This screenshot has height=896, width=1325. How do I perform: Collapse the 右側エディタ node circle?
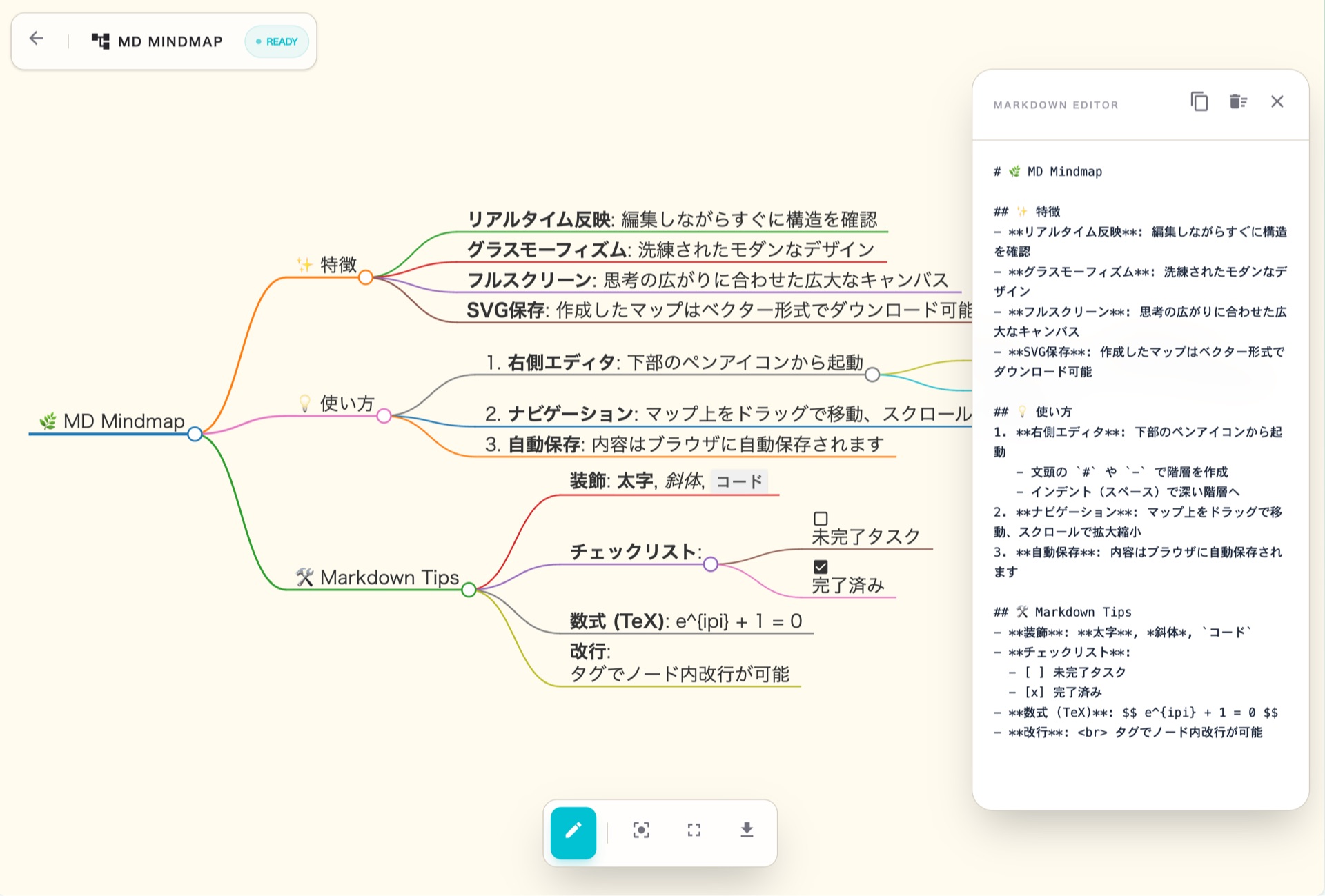pos(872,375)
